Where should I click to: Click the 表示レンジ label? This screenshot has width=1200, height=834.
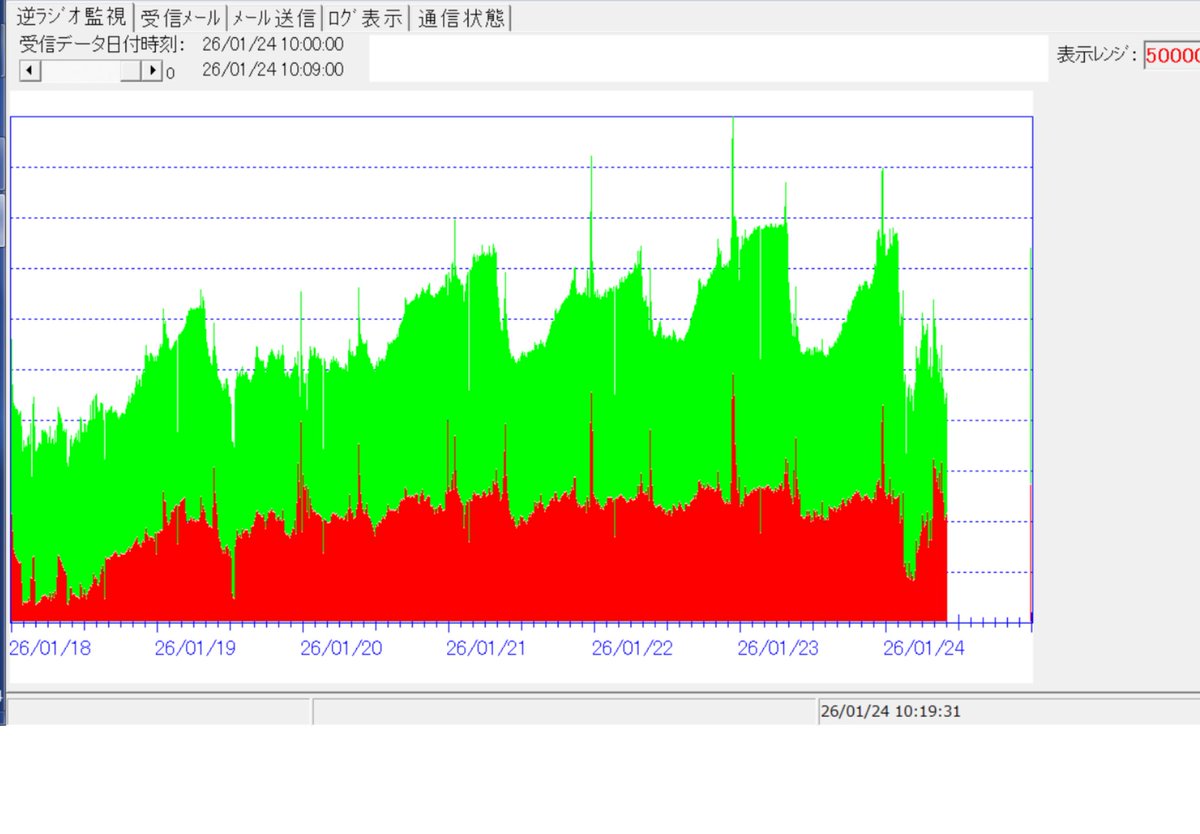tap(1098, 55)
